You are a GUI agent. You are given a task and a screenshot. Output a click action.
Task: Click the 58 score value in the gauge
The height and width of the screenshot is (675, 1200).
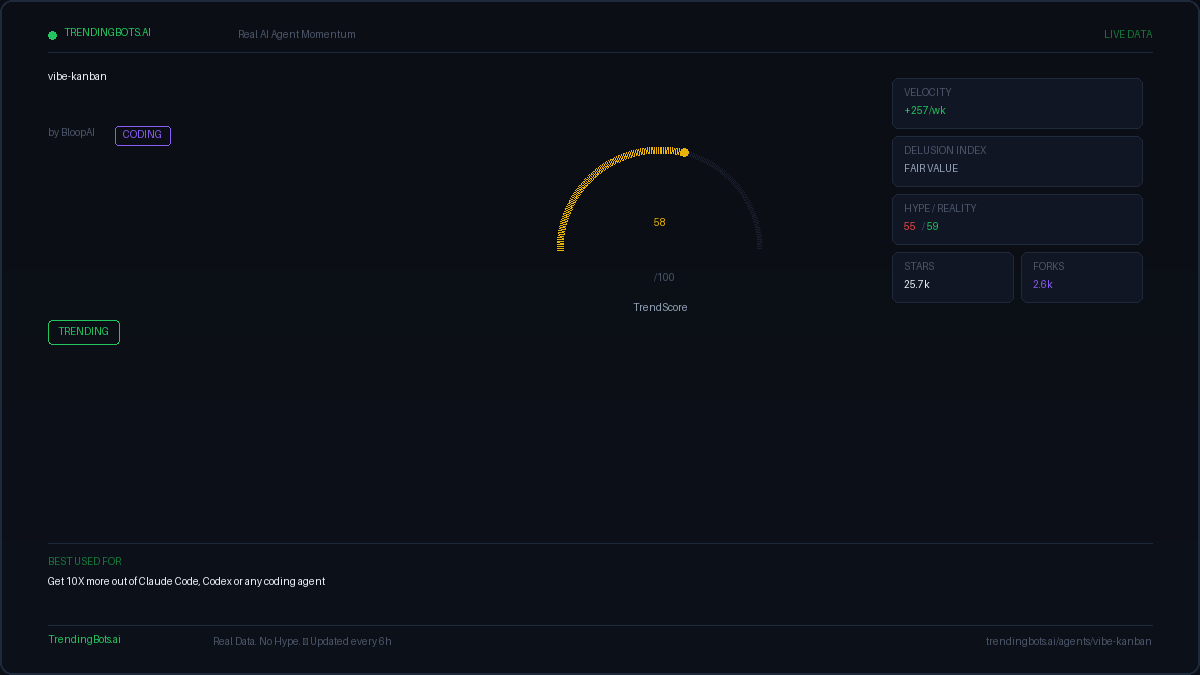pos(660,222)
